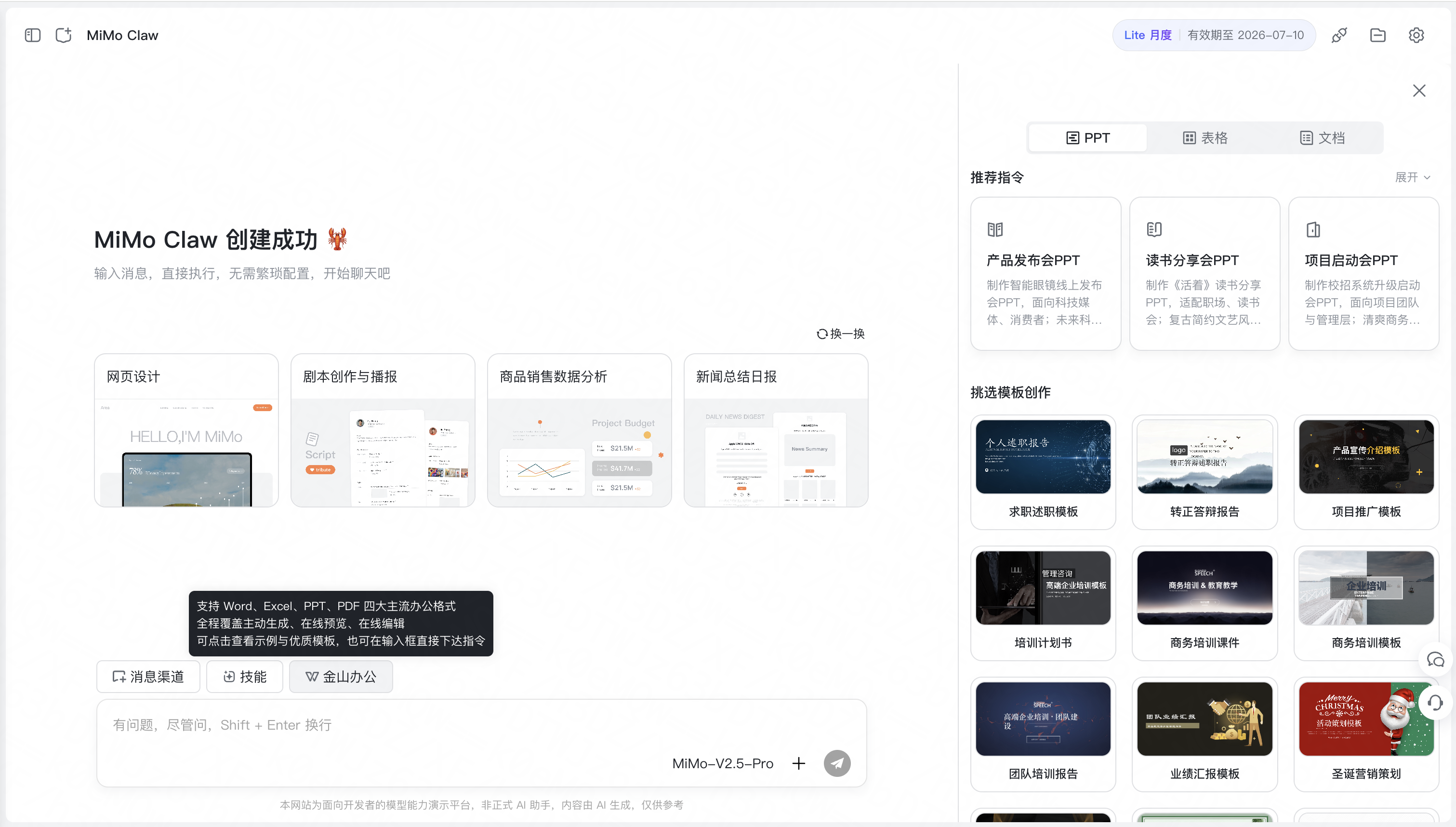Open the chat feedback floating icon
The width and height of the screenshot is (1456, 827).
pyautogui.click(x=1436, y=660)
